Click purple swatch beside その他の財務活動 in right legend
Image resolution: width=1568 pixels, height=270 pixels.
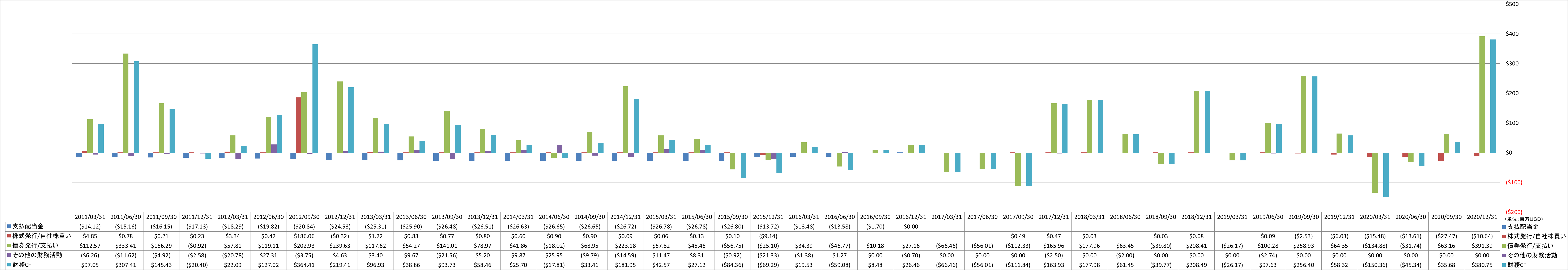click(1504, 255)
